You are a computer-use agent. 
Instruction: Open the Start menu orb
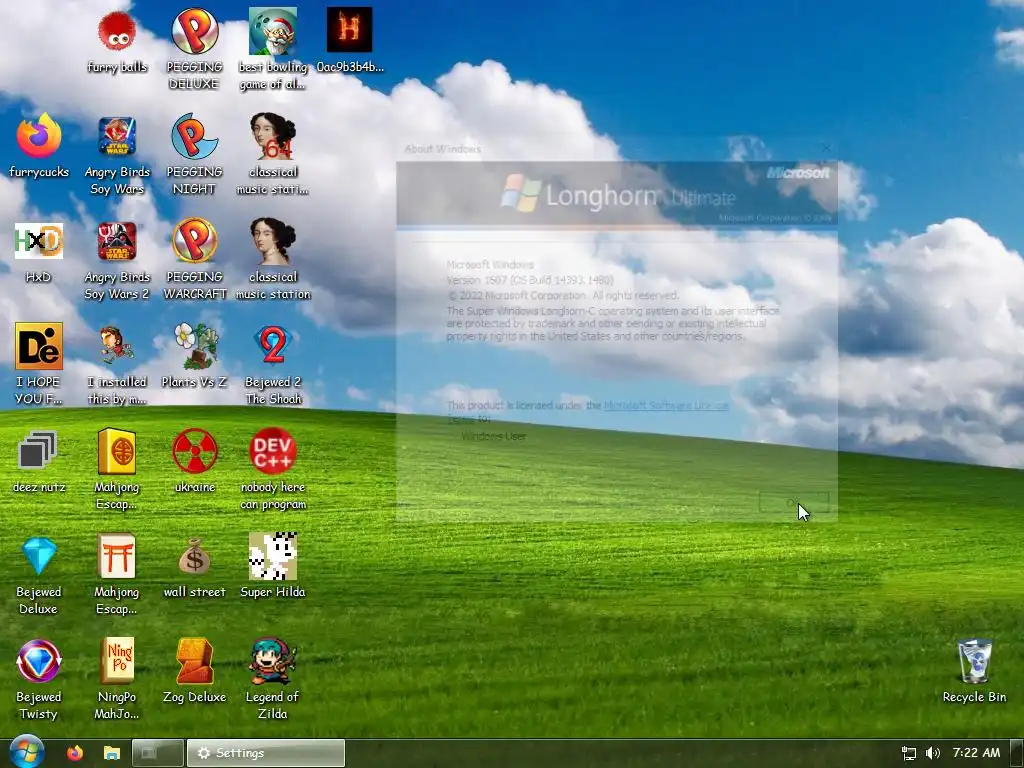(x=27, y=752)
